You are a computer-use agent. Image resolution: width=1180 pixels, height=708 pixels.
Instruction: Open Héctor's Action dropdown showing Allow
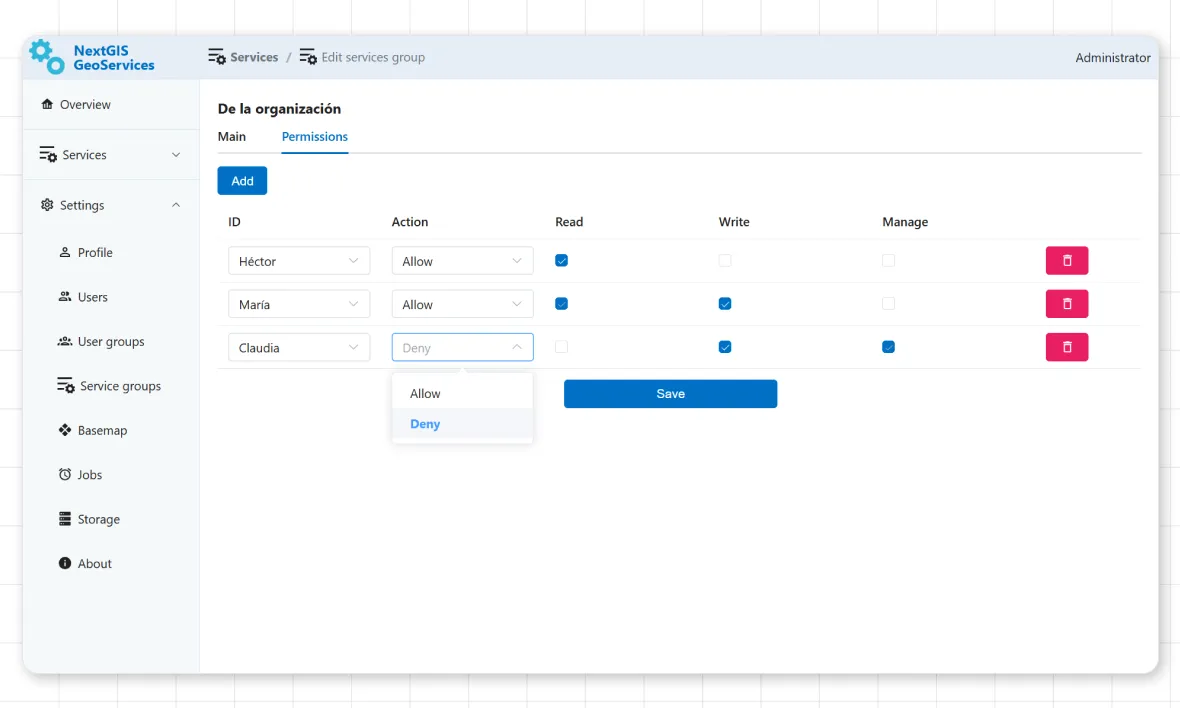coord(462,261)
